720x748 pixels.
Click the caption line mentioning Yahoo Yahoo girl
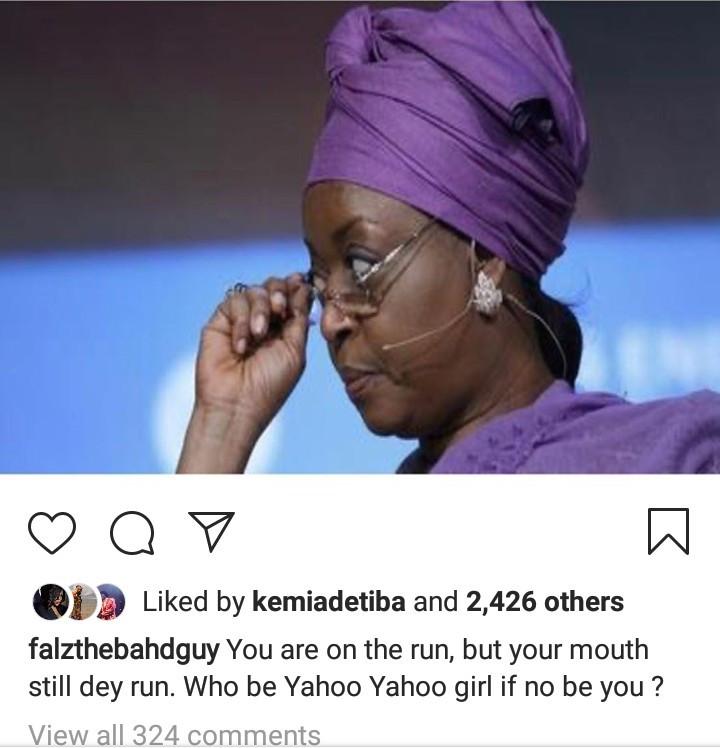346,687
